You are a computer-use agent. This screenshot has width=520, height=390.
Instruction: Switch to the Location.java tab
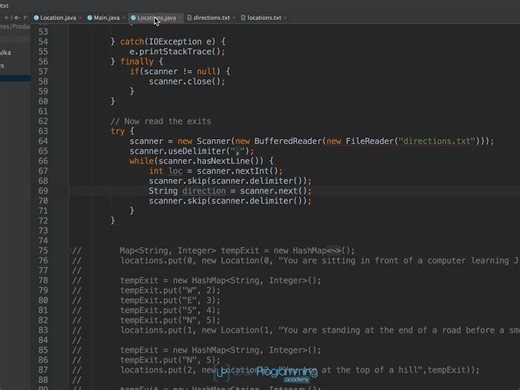pos(58,18)
